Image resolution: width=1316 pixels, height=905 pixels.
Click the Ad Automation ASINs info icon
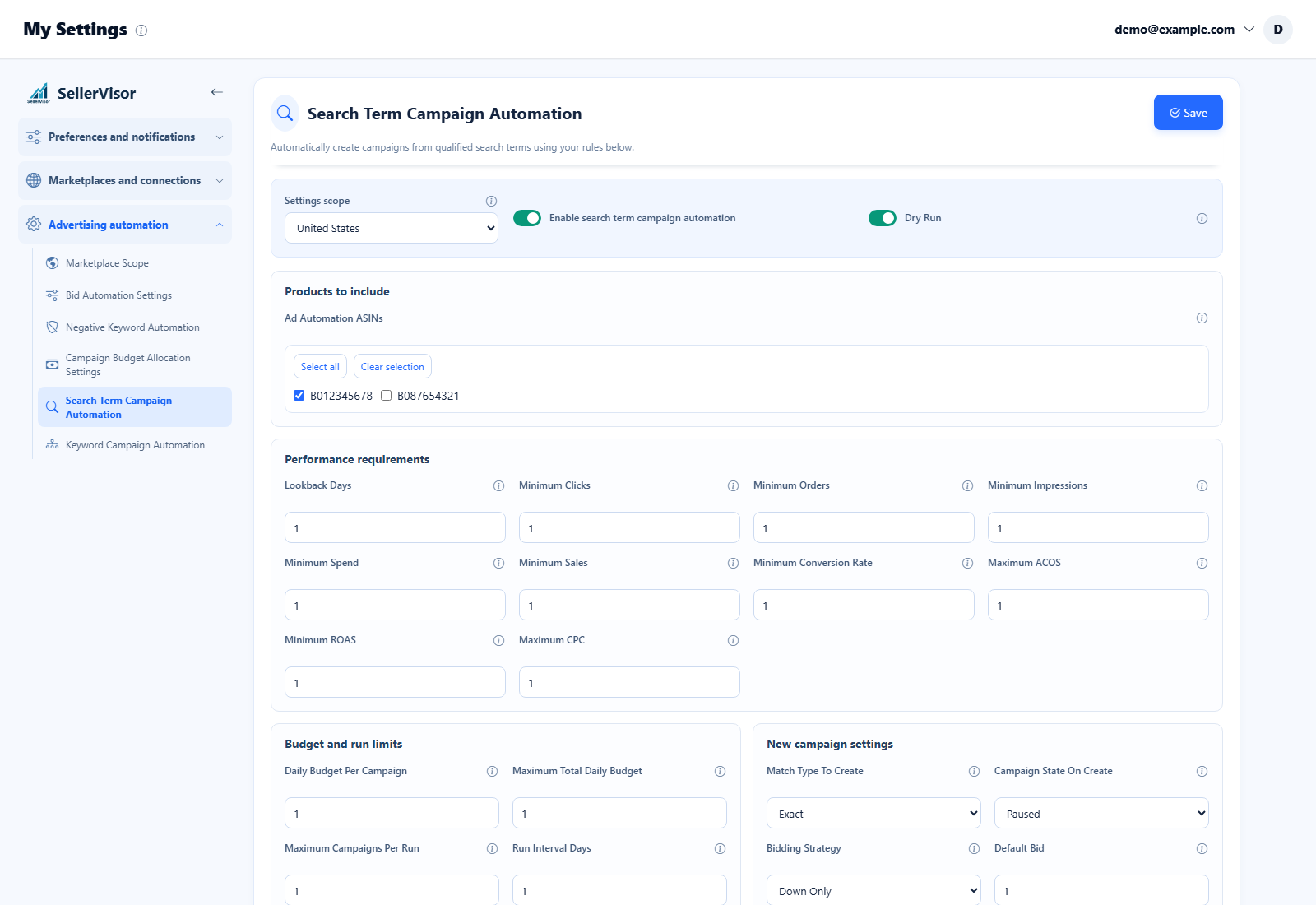[1202, 318]
